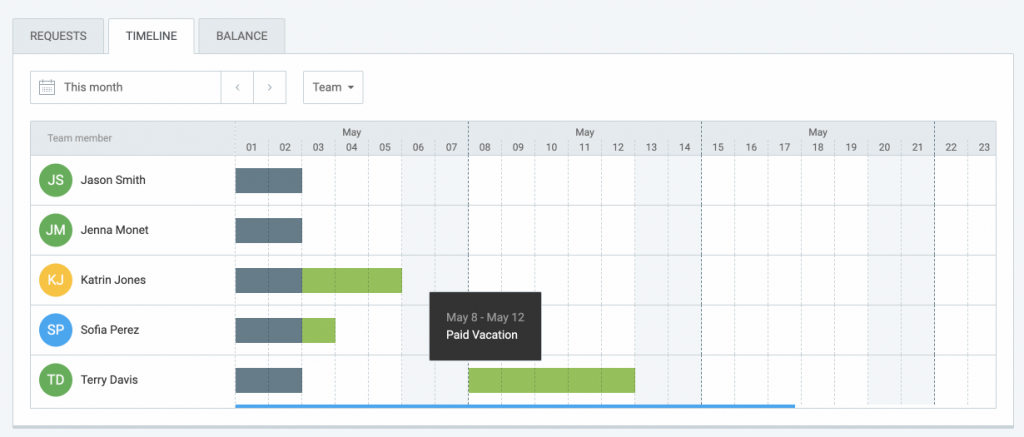Select the name Katrin Jones
The height and width of the screenshot is (437, 1024).
point(113,280)
